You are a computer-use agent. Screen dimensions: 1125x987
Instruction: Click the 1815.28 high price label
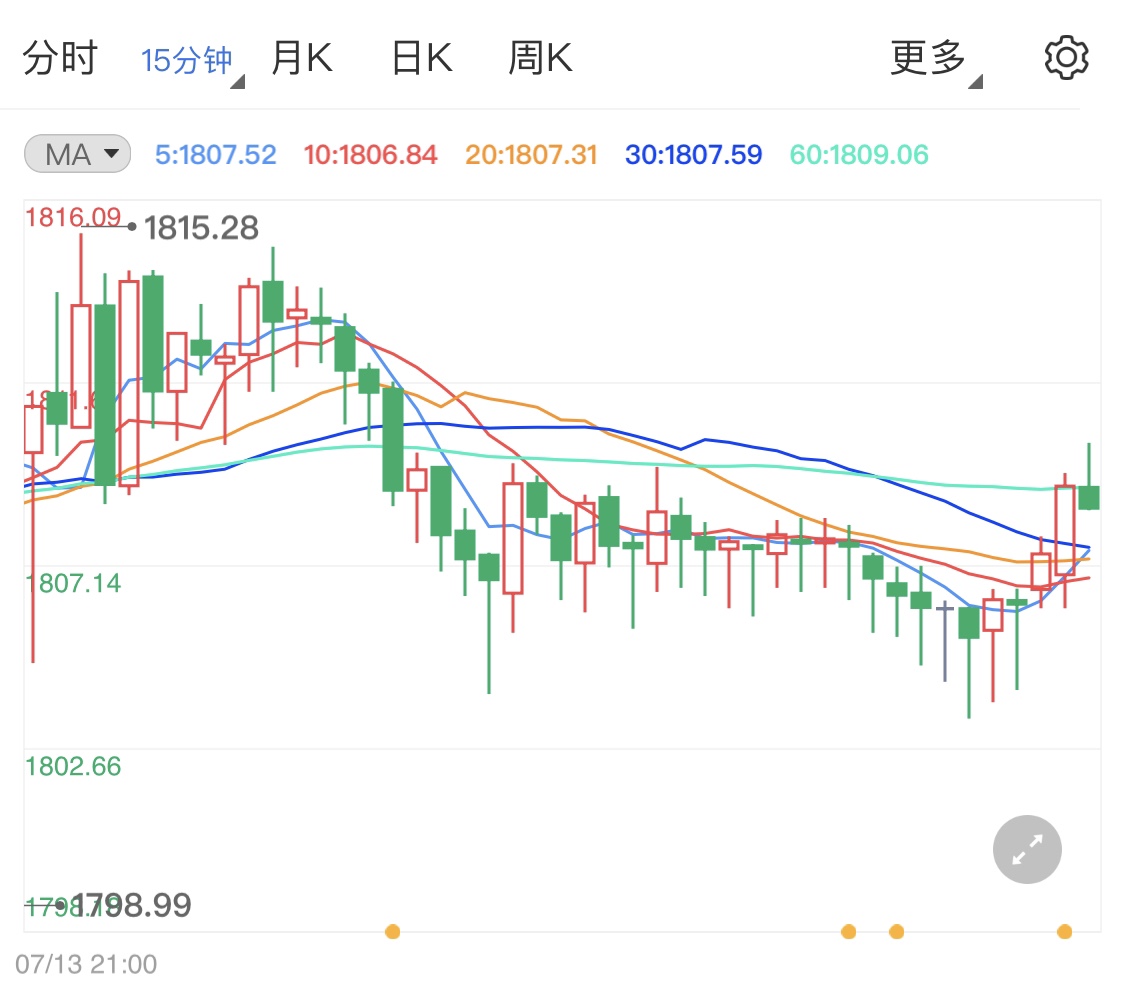click(201, 228)
